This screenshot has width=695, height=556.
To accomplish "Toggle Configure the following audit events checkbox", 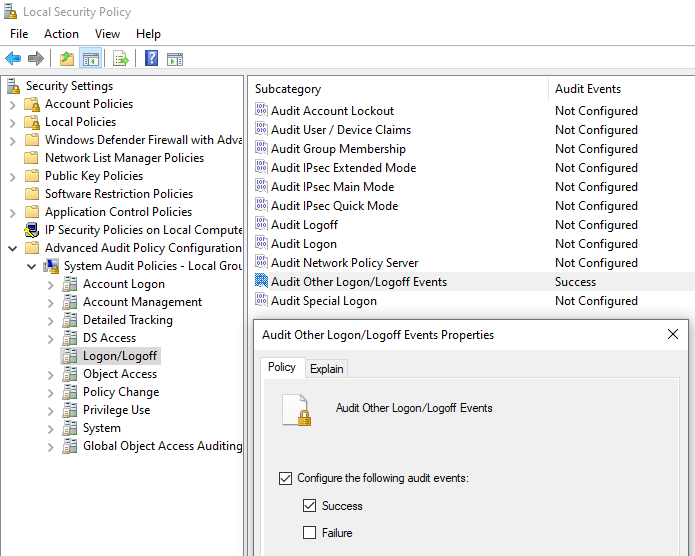I will click(x=285, y=479).
